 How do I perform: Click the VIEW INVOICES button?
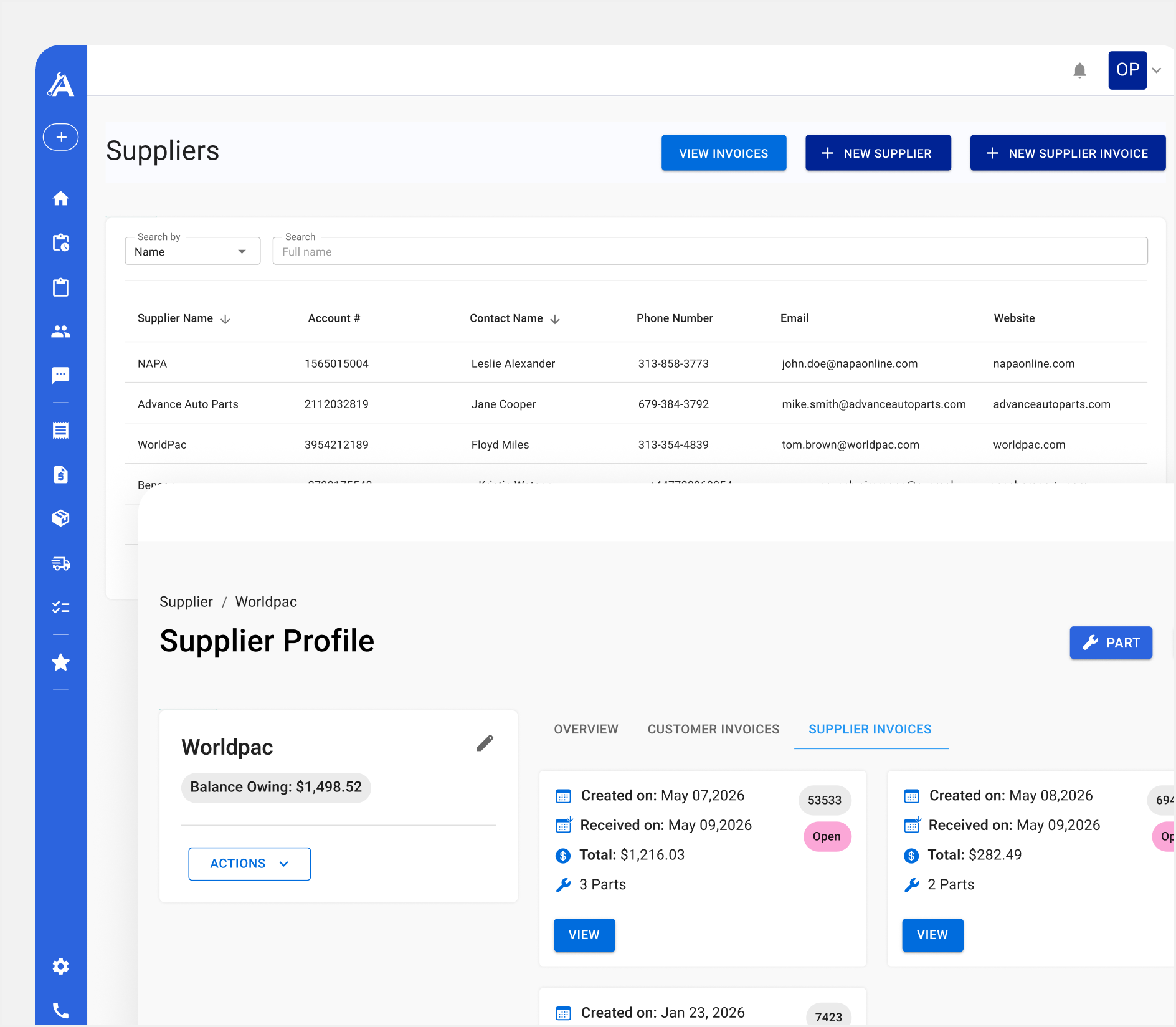click(x=724, y=153)
